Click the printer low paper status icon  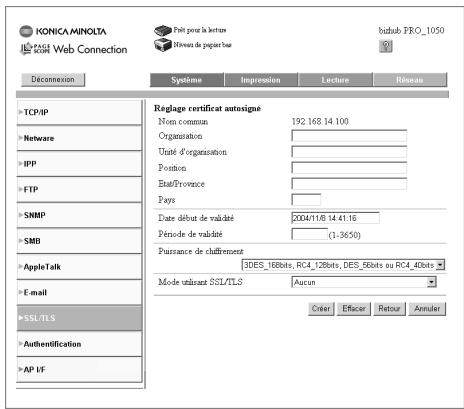pyautogui.click(x=163, y=44)
